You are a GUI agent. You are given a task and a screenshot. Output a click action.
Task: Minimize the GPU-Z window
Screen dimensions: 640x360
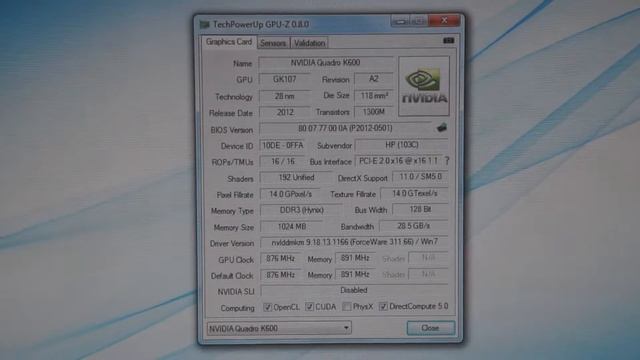point(401,20)
